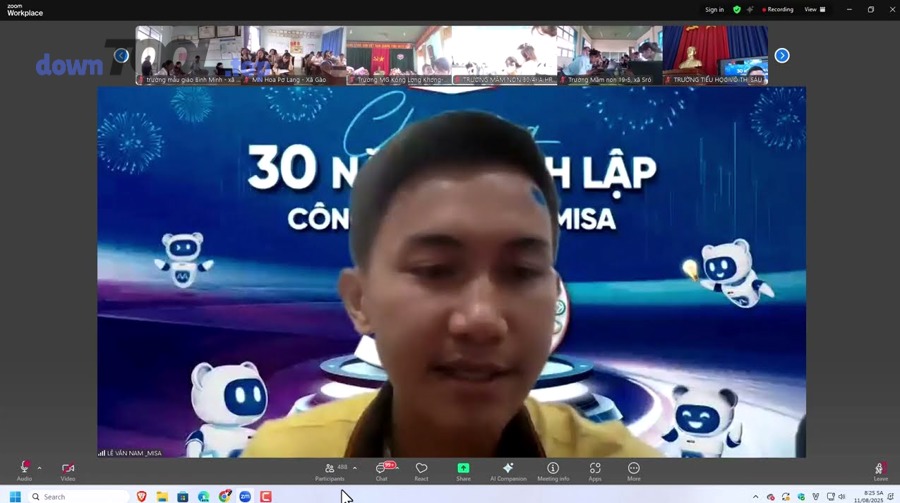
Task: Switch to Zoom from its taskbar icon
Action: click(x=245, y=497)
